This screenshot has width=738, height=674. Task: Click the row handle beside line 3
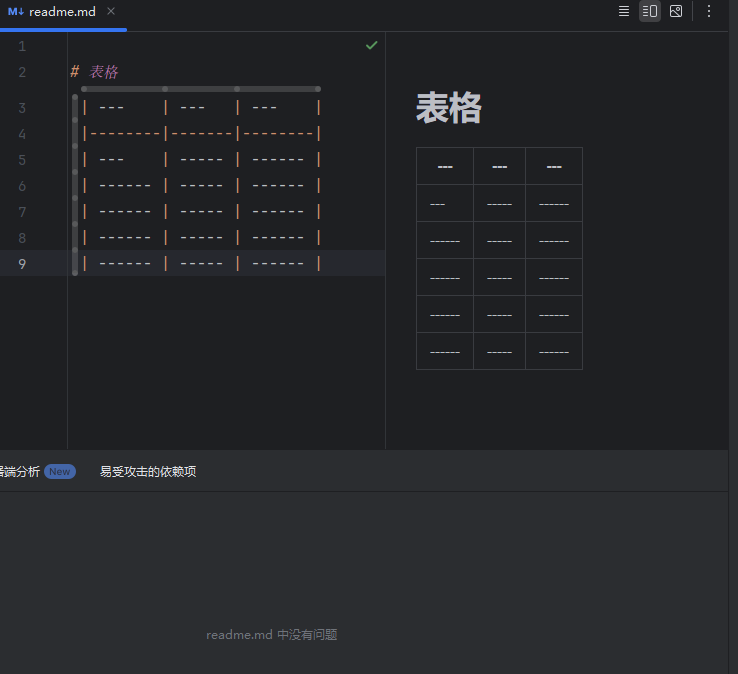75,108
